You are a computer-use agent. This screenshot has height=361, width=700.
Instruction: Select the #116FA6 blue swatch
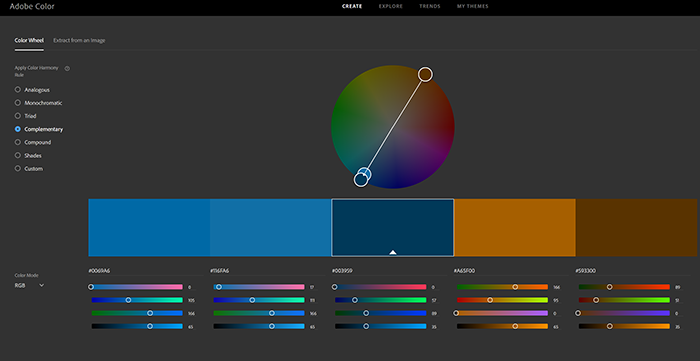pyautogui.click(x=271, y=228)
